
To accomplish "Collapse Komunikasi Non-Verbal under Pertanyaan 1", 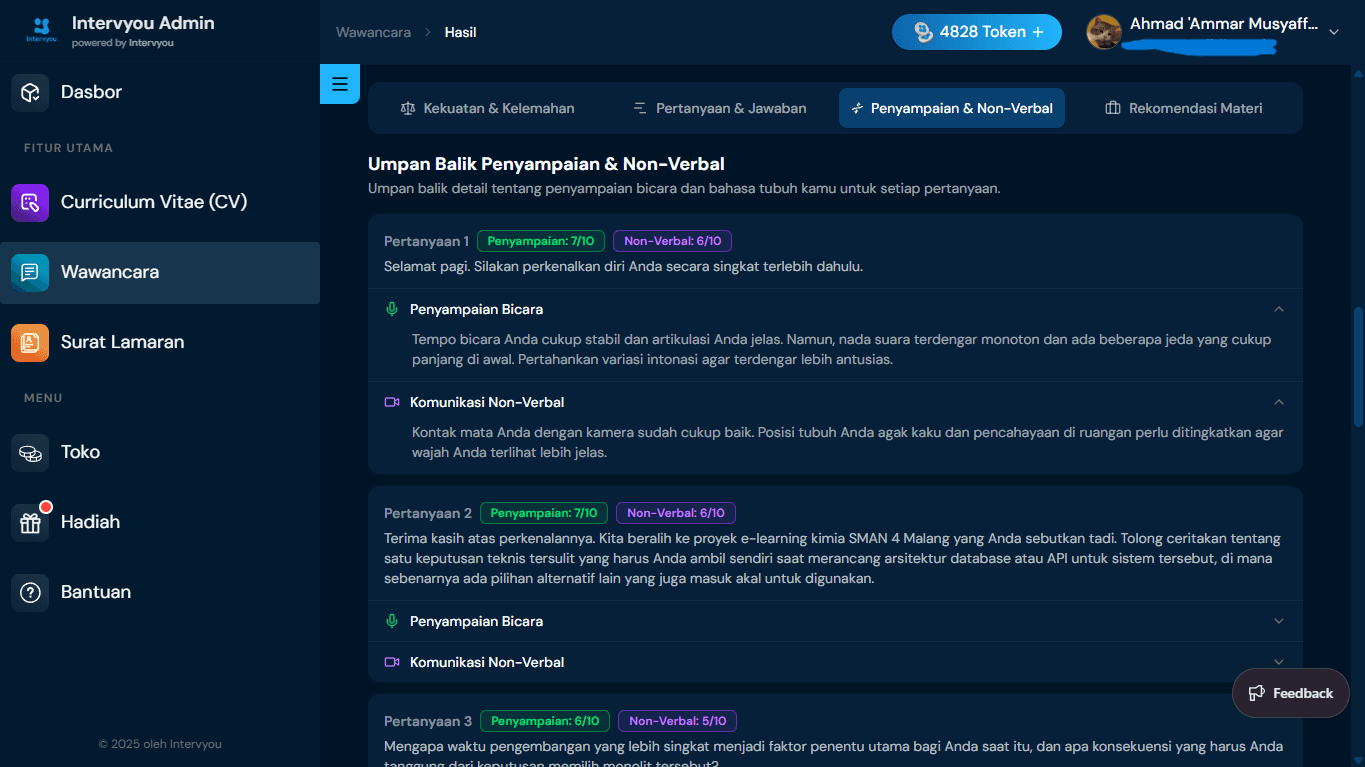I will [1279, 402].
